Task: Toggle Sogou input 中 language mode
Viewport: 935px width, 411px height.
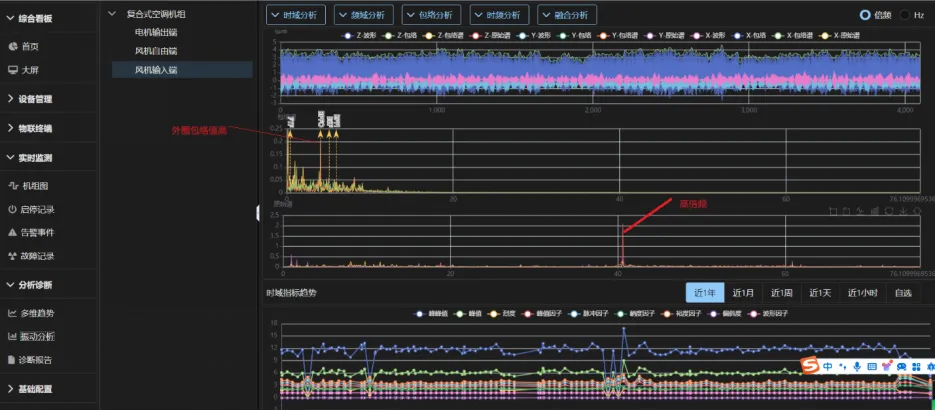Action: pyautogui.click(x=828, y=366)
